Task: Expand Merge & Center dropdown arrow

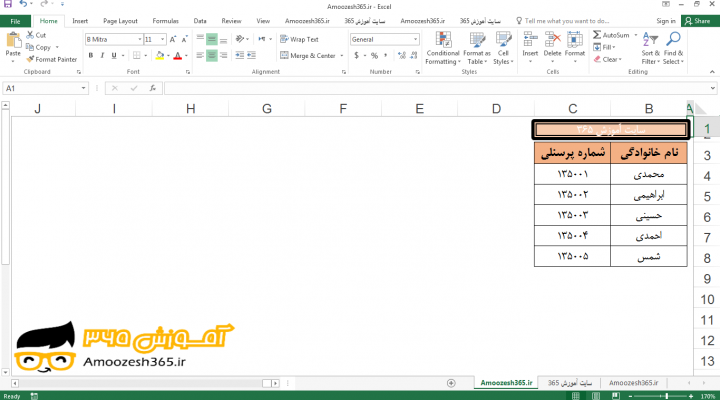Action: pyautogui.click(x=342, y=56)
